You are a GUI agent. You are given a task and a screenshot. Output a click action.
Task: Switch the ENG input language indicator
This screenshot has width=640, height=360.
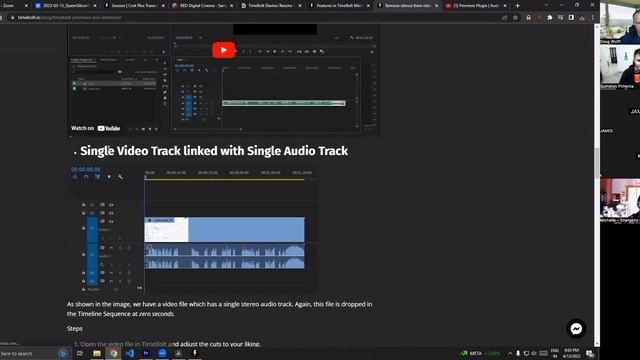(555, 353)
